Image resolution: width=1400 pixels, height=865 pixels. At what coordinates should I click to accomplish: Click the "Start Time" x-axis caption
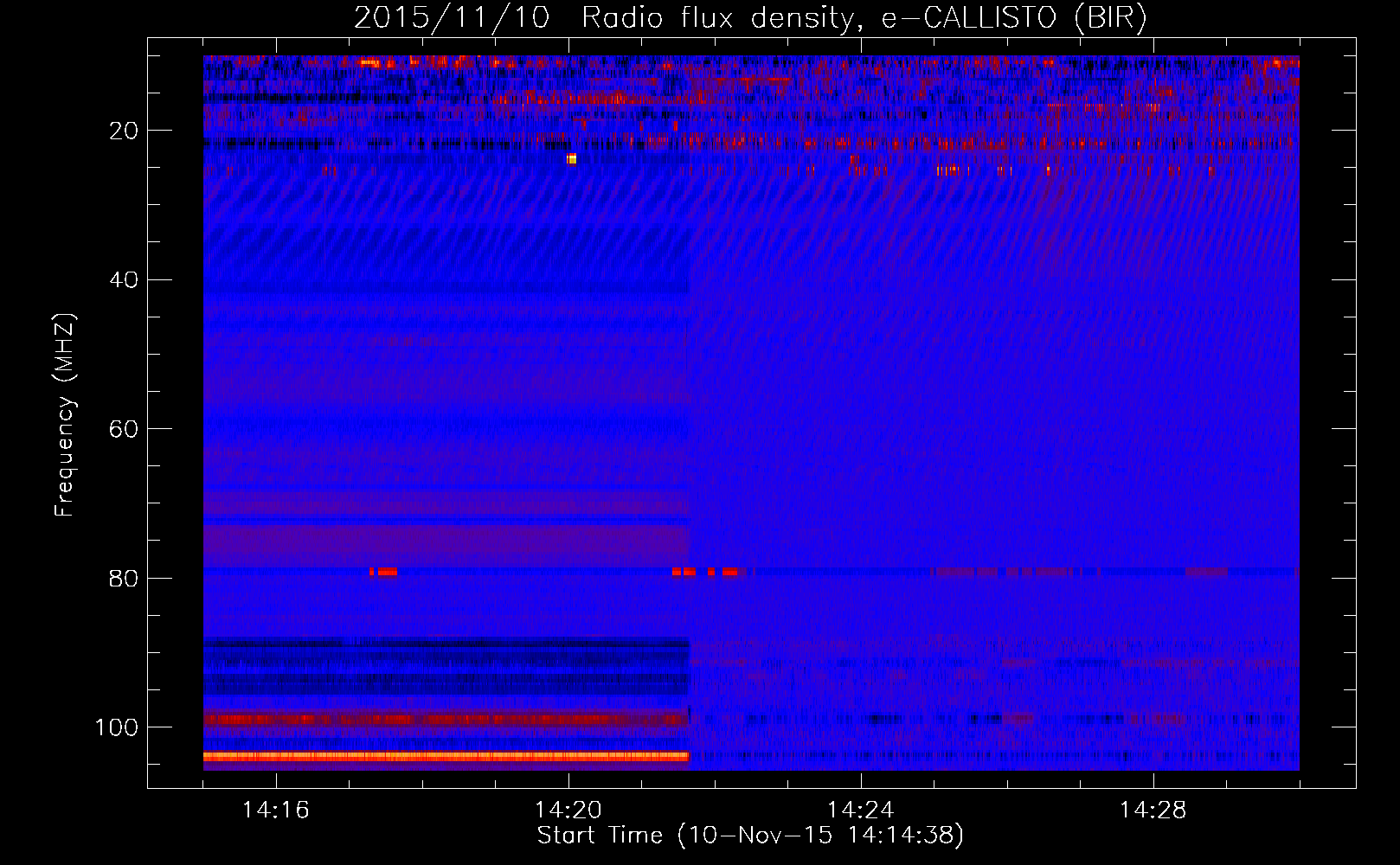pyautogui.click(x=599, y=836)
